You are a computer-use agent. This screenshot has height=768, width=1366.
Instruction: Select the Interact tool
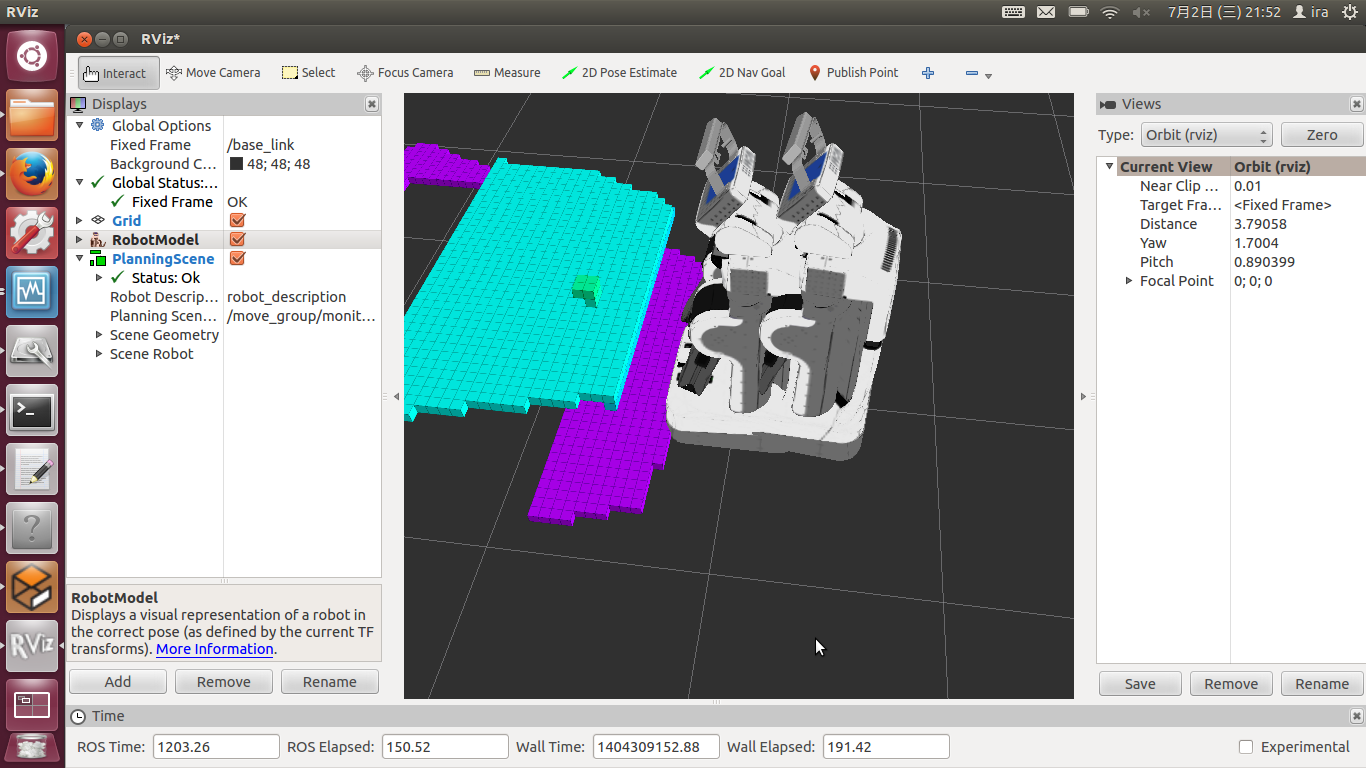pos(119,73)
